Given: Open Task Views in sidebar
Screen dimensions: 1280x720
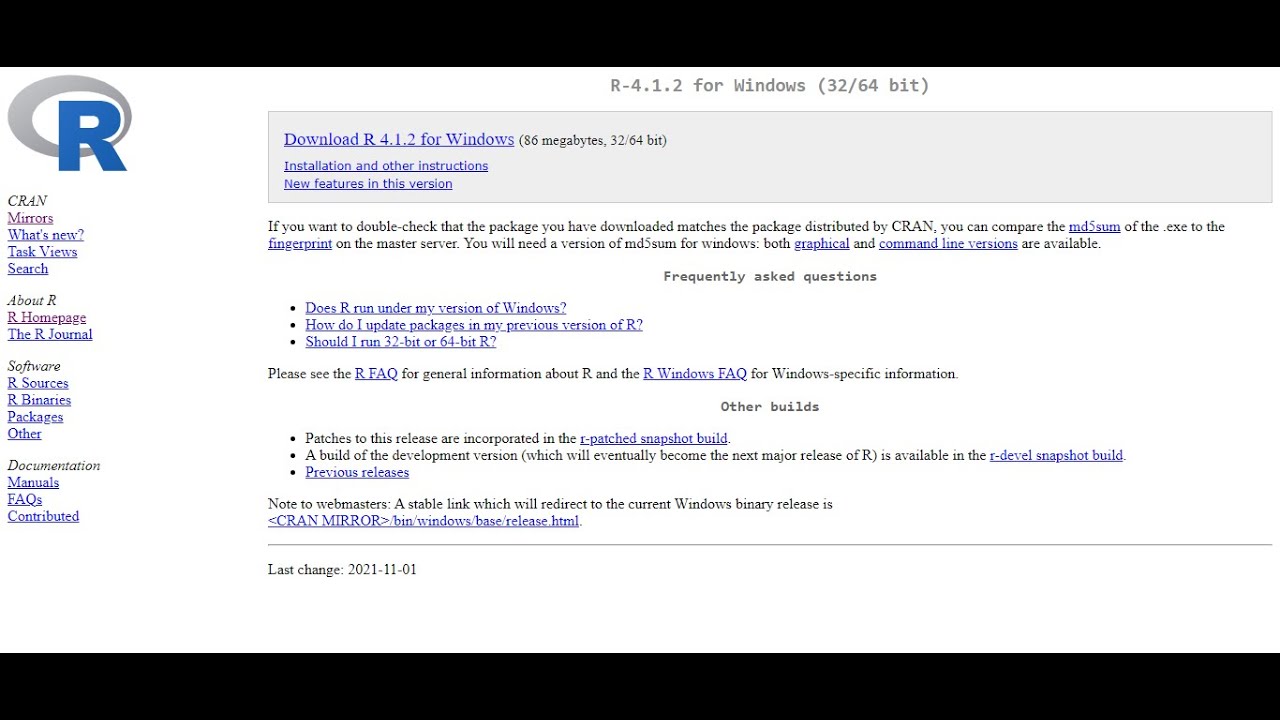Looking at the screenshot, I should click(x=42, y=252).
